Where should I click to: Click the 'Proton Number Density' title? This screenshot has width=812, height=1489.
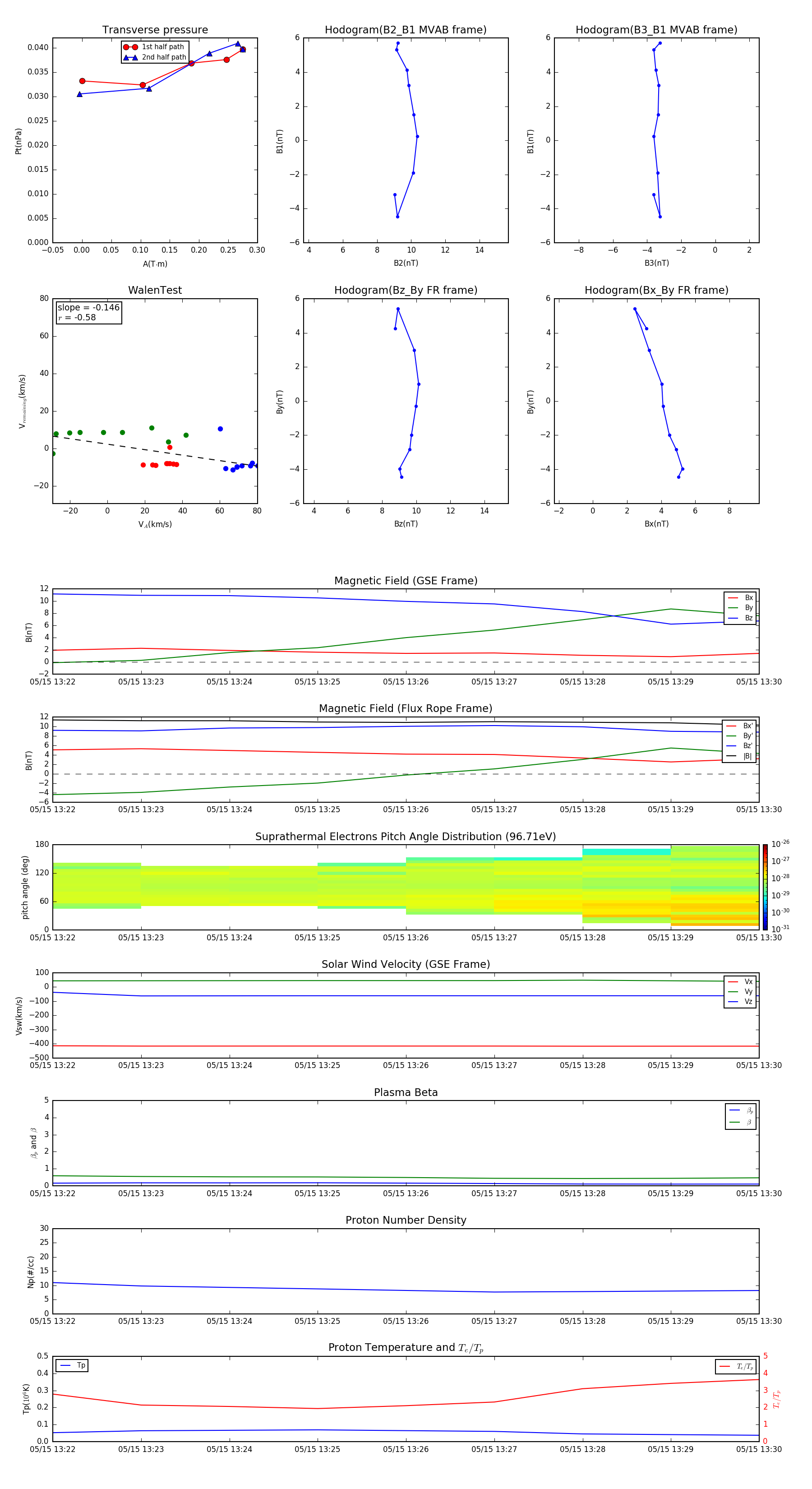point(406,1220)
